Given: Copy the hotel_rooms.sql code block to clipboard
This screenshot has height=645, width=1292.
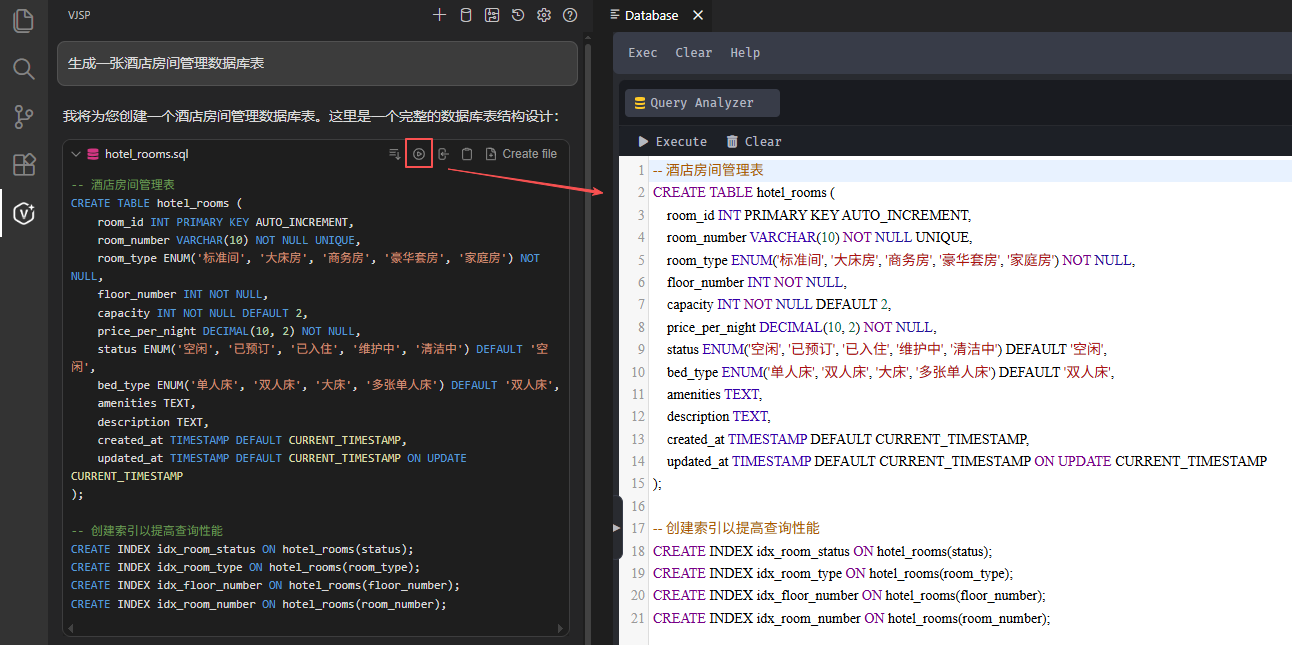Looking at the screenshot, I should point(467,154).
